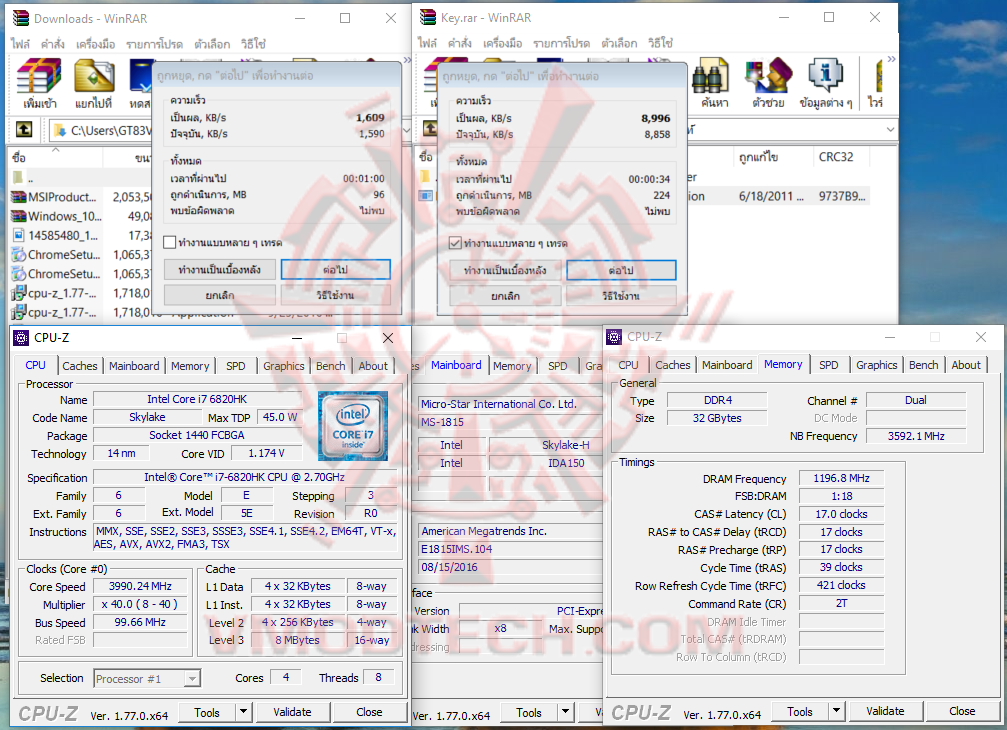This screenshot has height=730, width=1007.
Task: Tick the multithread checkbox in Downloads WinRAR dialog
Action: 170,242
